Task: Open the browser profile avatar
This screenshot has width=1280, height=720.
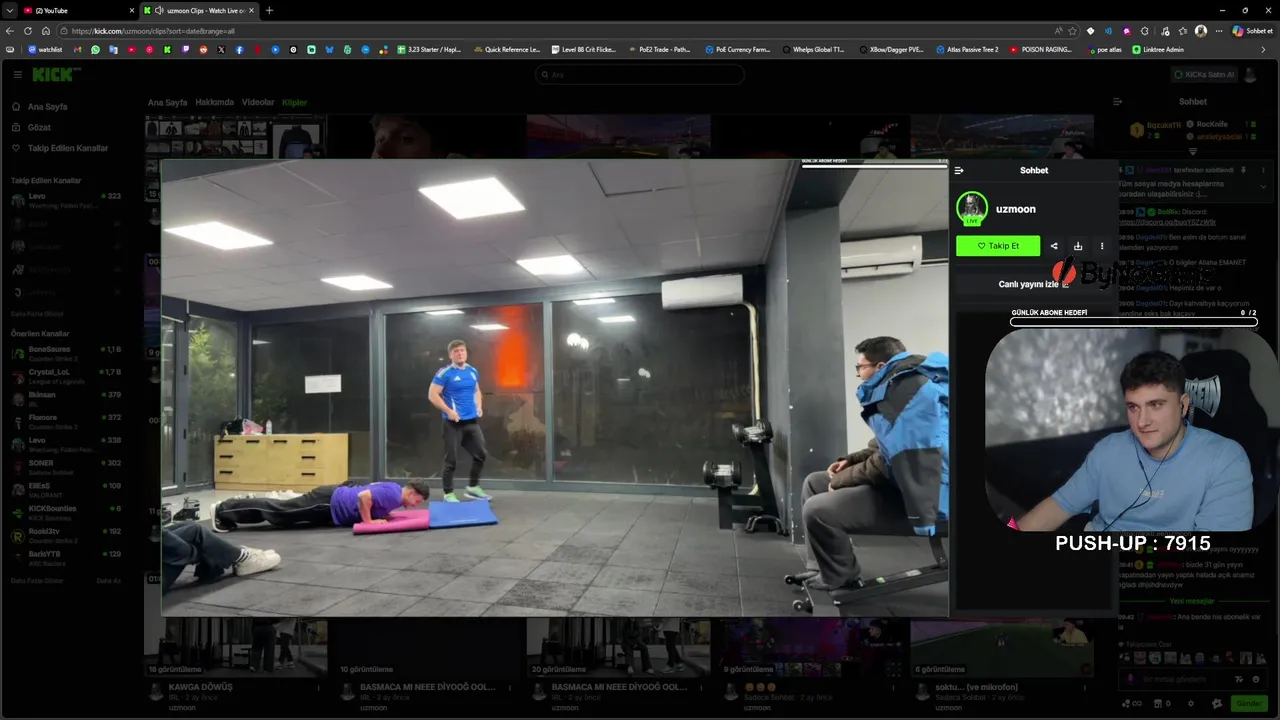Action: point(1201,31)
